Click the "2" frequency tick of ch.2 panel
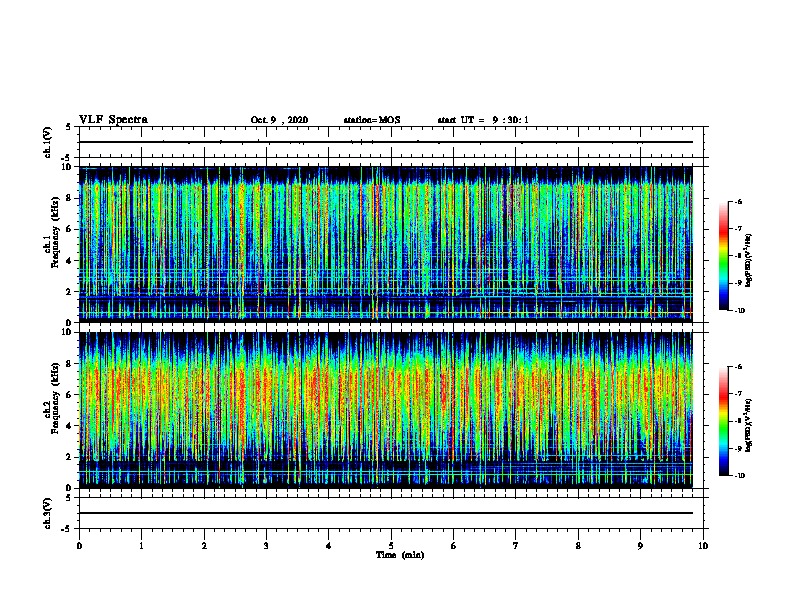 click(69, 457)
